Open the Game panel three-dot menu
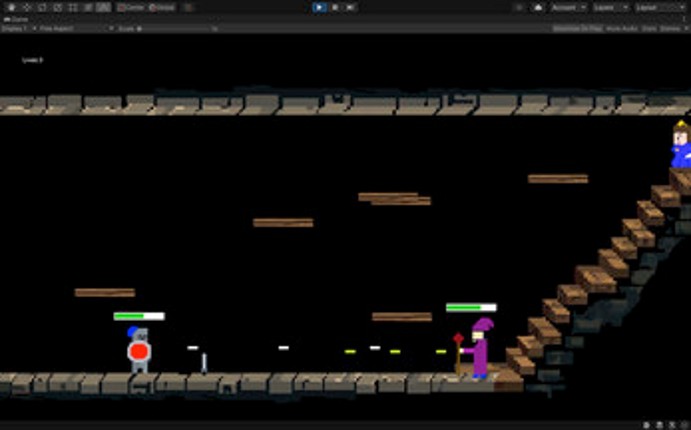 [x=685, y=19]
